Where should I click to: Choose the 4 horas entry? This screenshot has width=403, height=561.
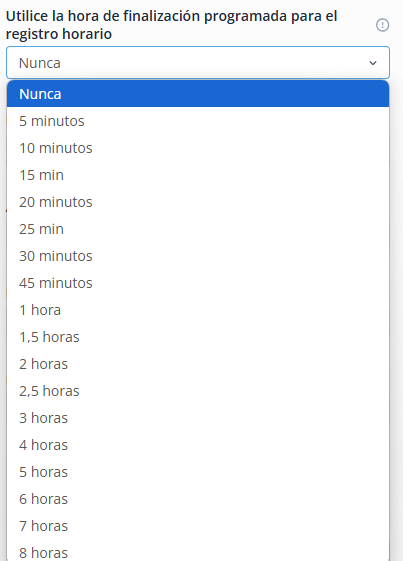198,445
